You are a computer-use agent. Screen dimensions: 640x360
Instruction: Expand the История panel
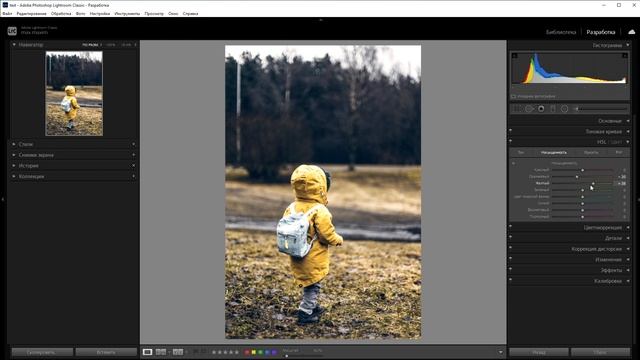(x=14, y=165)
